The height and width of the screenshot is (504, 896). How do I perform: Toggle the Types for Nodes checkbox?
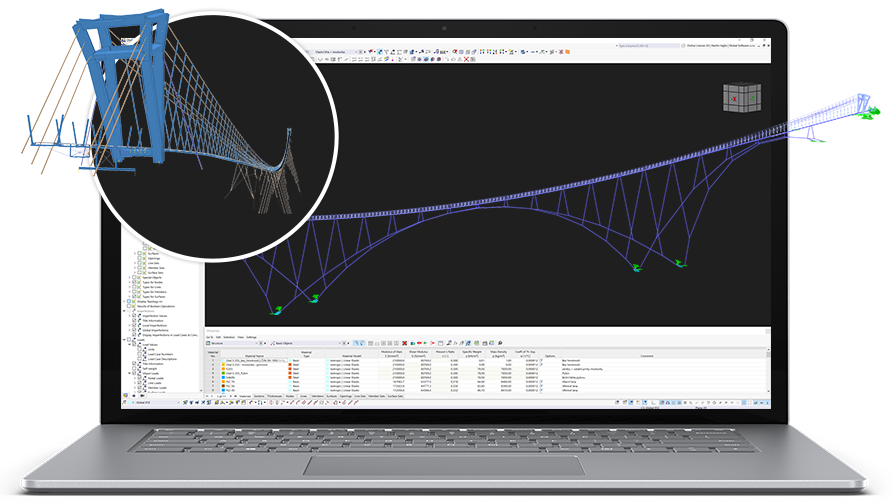(134, 282)
